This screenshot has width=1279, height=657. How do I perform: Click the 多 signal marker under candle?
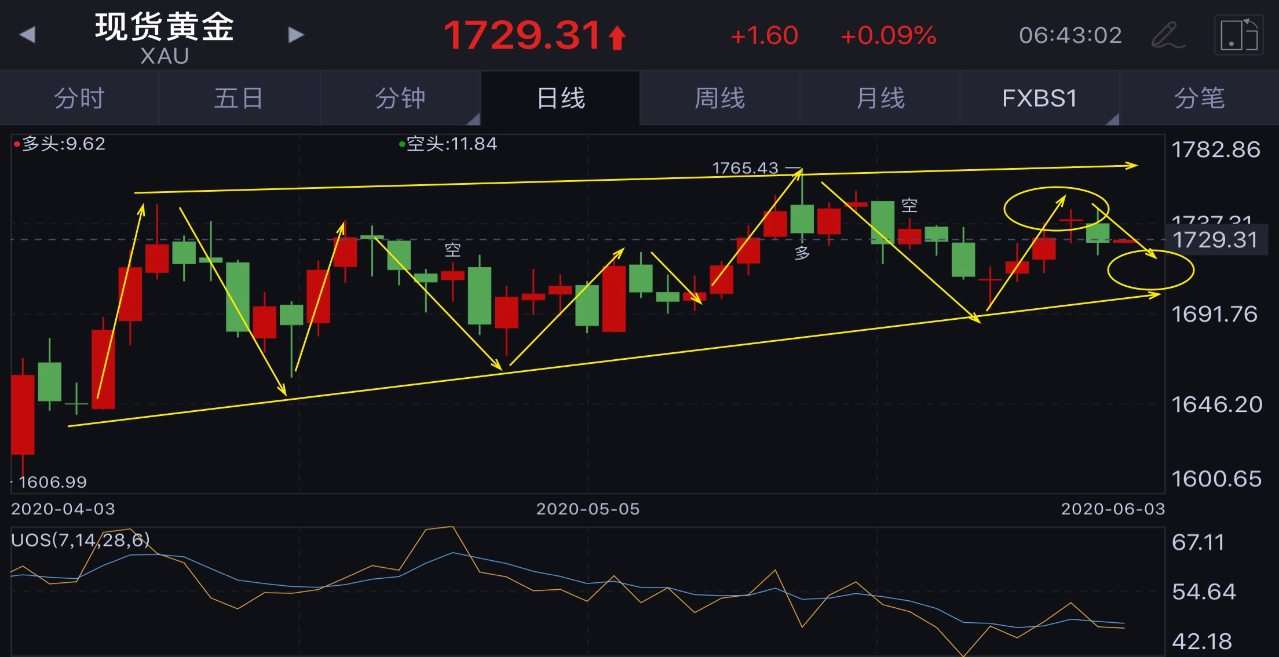(802, 253)
